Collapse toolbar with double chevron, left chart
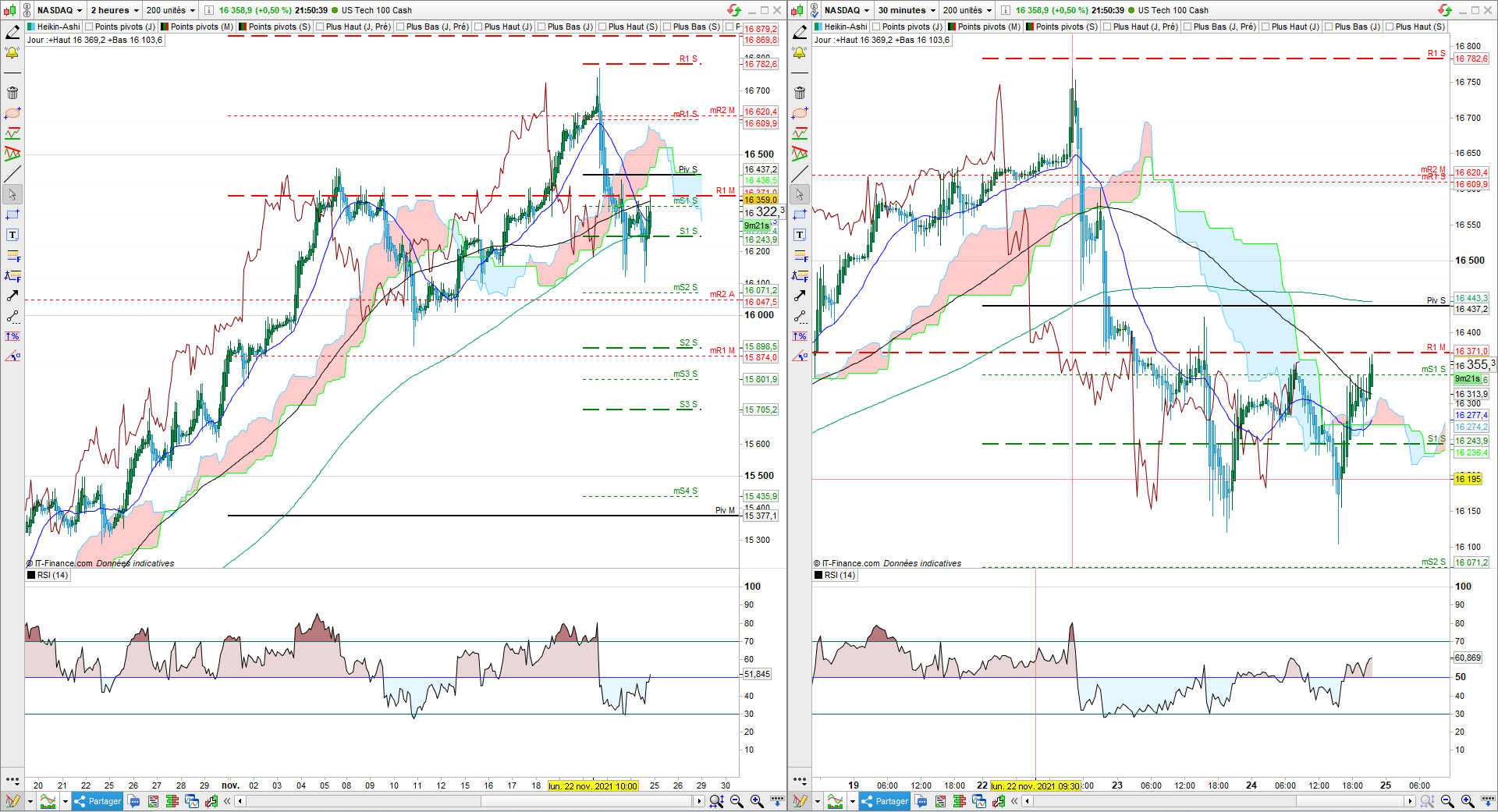The width and height of the screenshot is (1498, 812). (x=227, y=801)
